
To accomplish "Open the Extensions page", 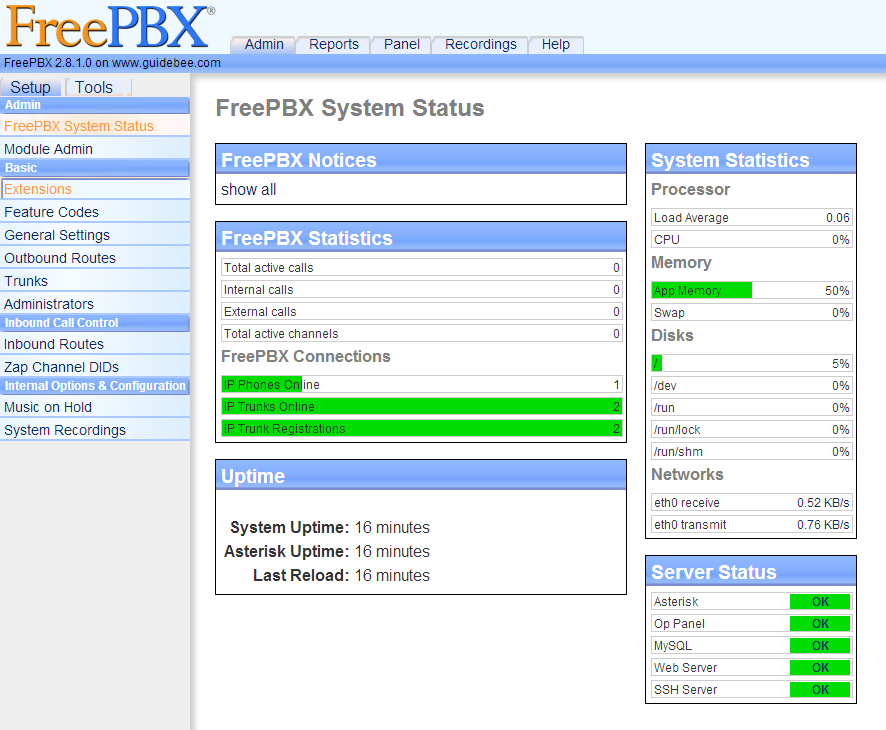I will point(38,189).
